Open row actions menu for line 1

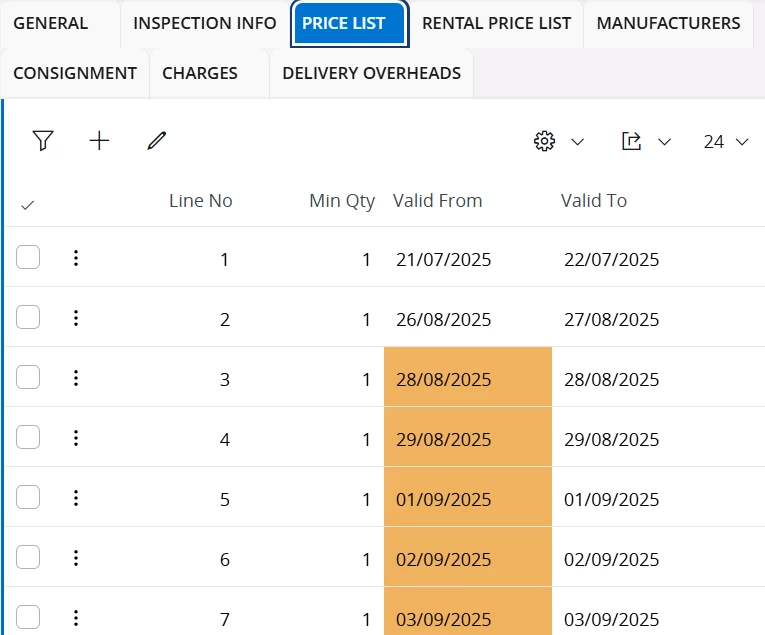[76, 259]
